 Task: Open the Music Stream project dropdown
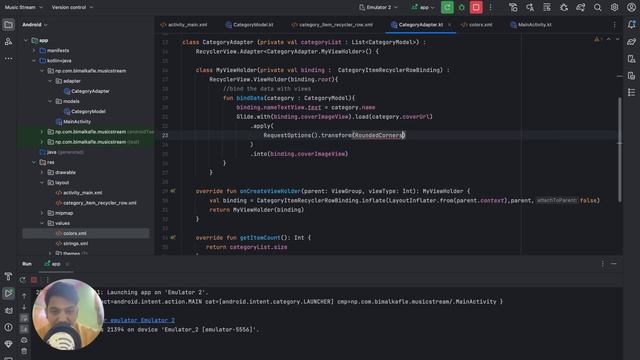click(x=23, y=7)
